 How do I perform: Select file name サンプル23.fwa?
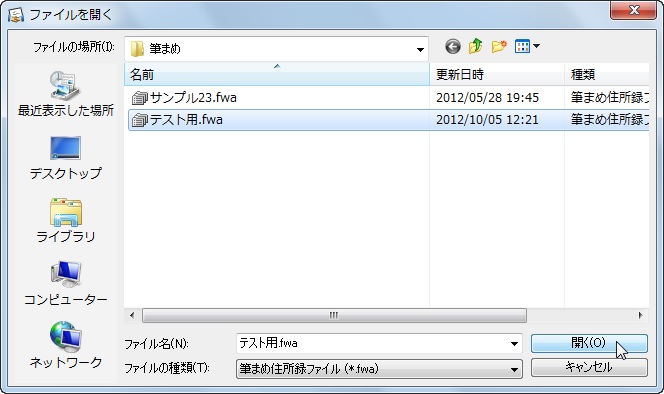[x=193, y=98]
